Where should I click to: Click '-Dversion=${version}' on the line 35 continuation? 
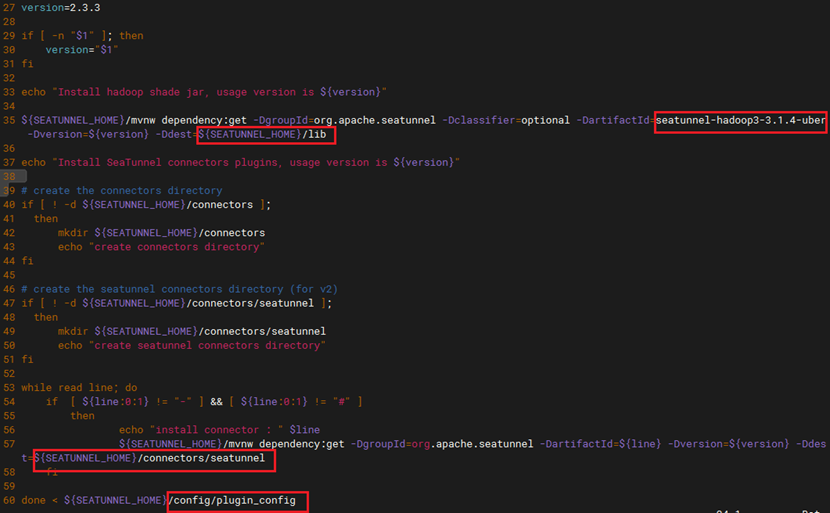88,134
